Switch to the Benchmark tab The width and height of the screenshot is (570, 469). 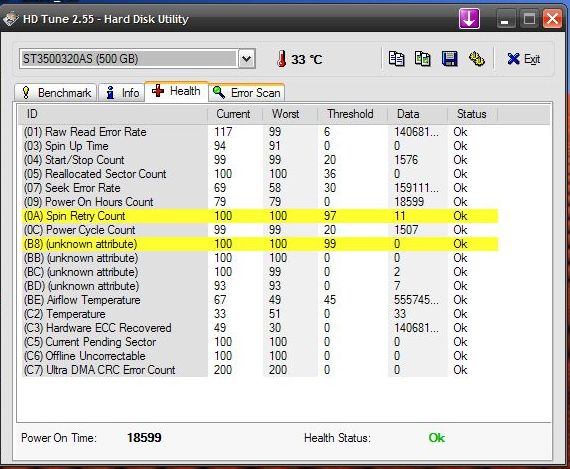tap(56, 93)
